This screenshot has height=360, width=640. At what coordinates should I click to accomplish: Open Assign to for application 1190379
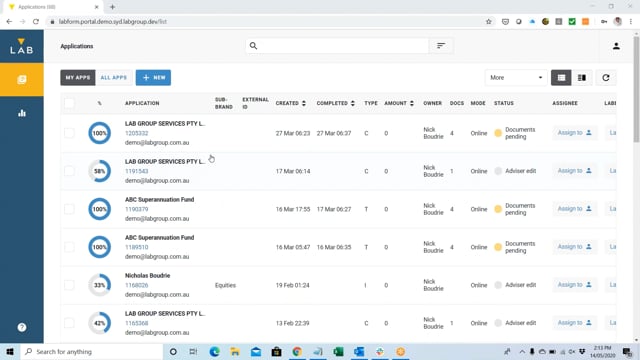575,209
